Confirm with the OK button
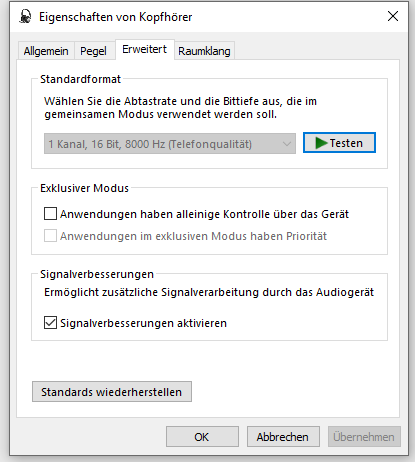Image resolution: width=415 pixels, height=462 pixels. coord(202,437)
